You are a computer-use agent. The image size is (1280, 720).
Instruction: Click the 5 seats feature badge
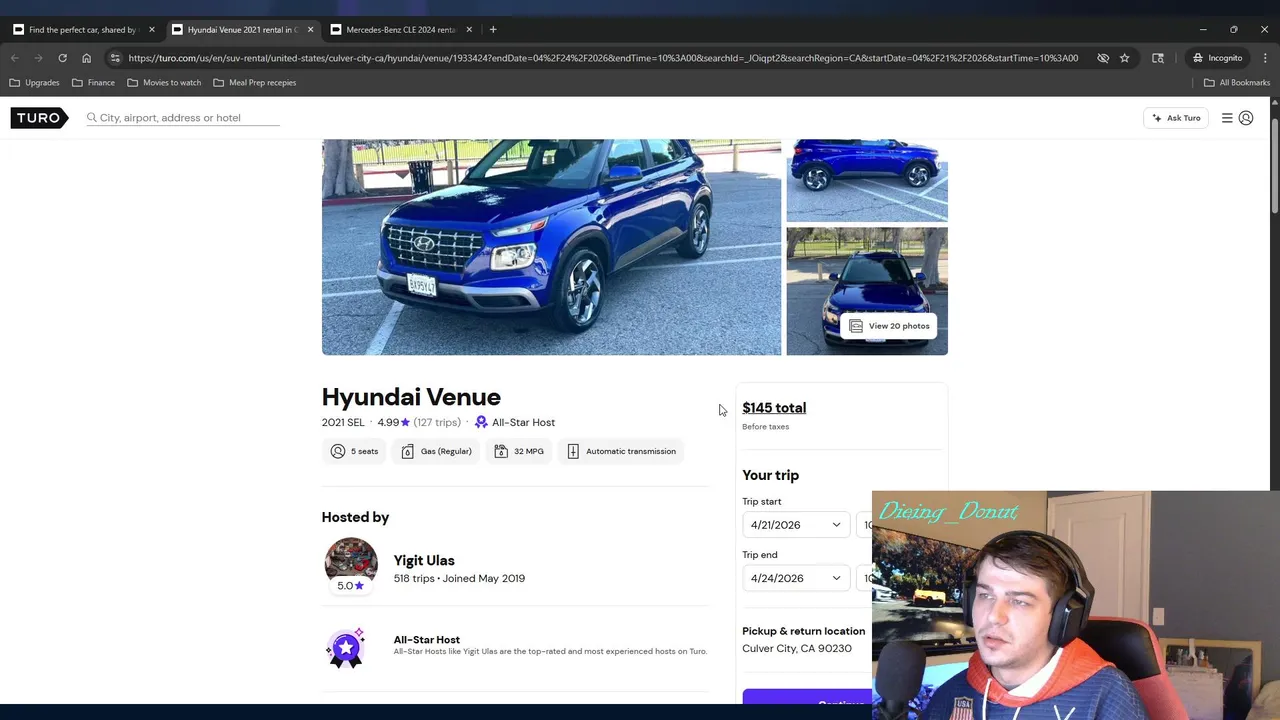(354, 451)
